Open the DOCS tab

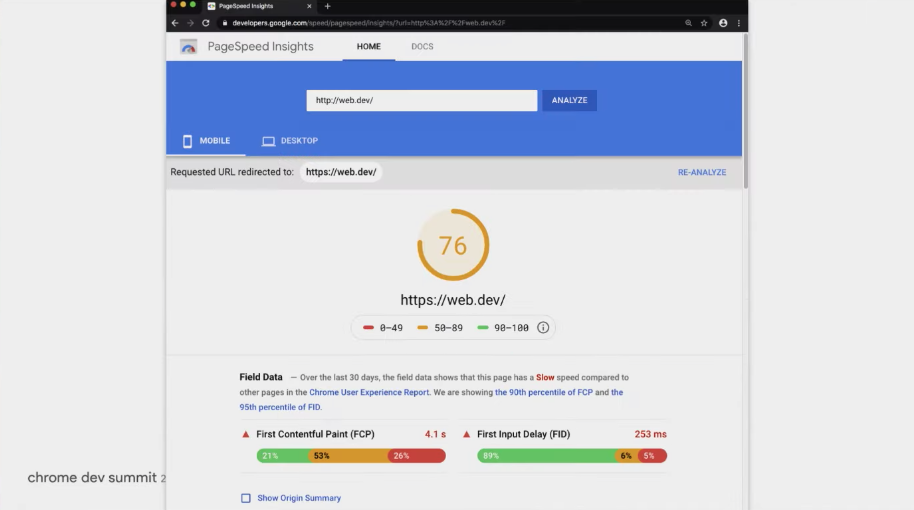[422, 47]
